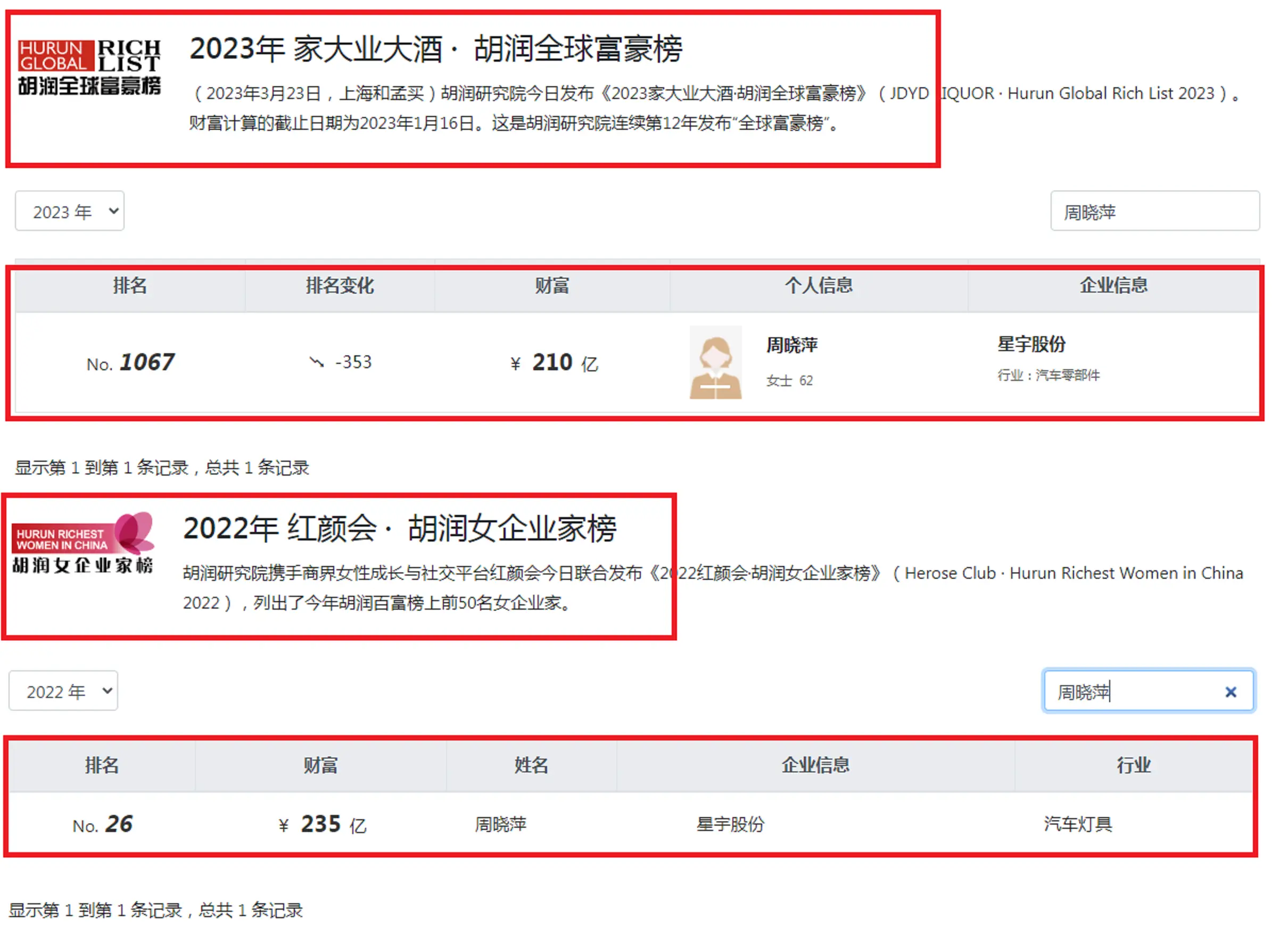Open the 2023 年 year dropdown
The width and height of the screenshot is (1288, 932).
[70, 211]
